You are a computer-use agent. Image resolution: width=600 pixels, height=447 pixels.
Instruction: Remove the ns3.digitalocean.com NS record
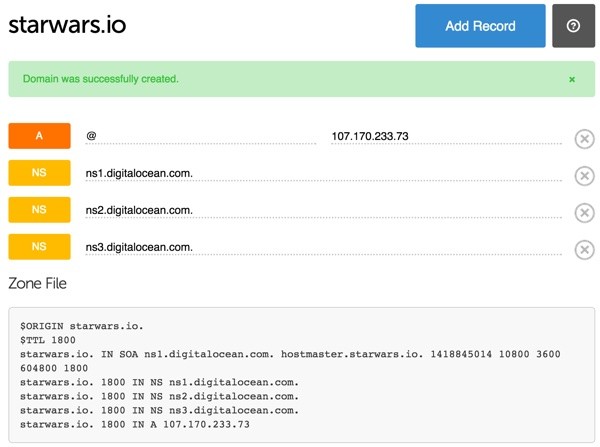pyautogui.click(x=584, y=250)
